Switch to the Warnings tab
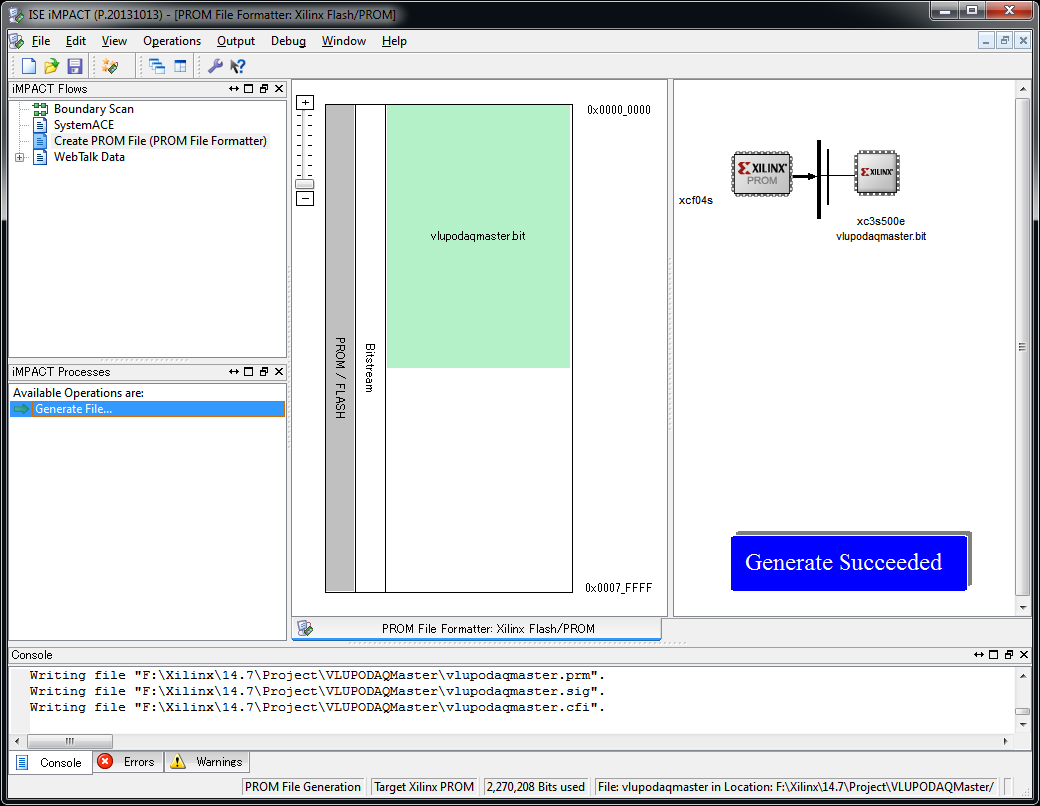Screen dimensions: 1040x806 207,762
